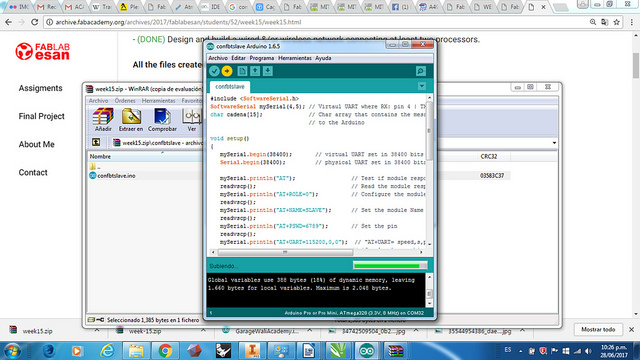Click WinRAR Añadir toolbar icon
This screenshot has height=360, width=640.
coord(103,120)
